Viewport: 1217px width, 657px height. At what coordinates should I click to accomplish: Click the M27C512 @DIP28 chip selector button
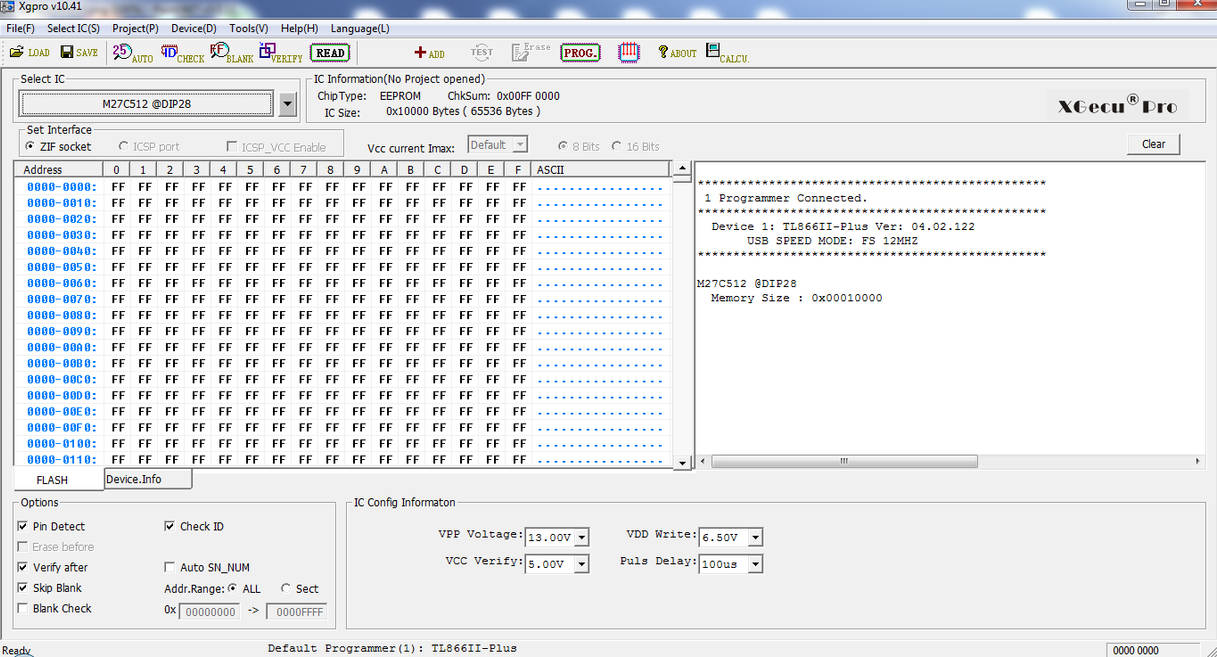[x=146, y=104]
